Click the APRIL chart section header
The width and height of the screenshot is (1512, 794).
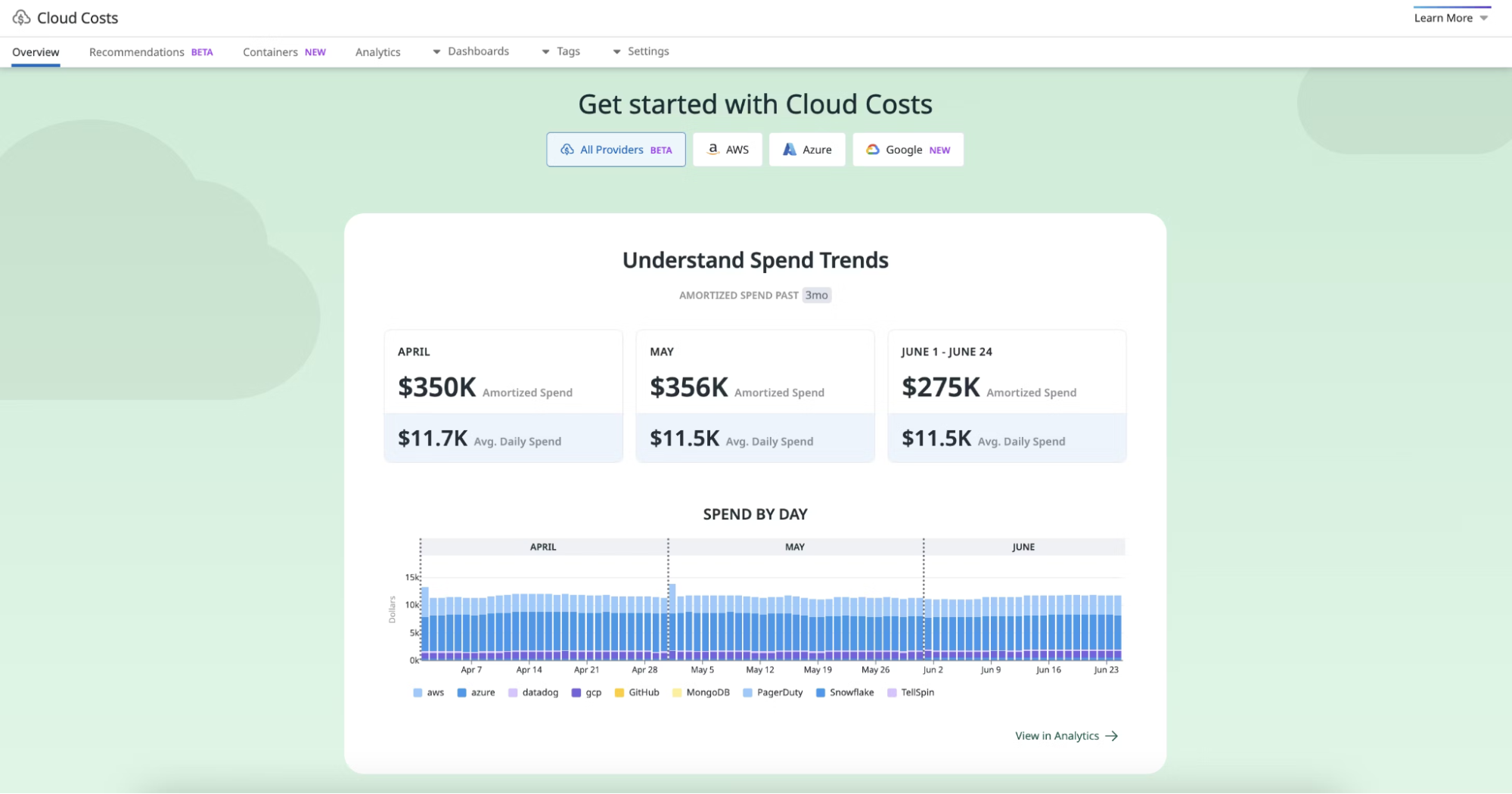tap(544, 547)
